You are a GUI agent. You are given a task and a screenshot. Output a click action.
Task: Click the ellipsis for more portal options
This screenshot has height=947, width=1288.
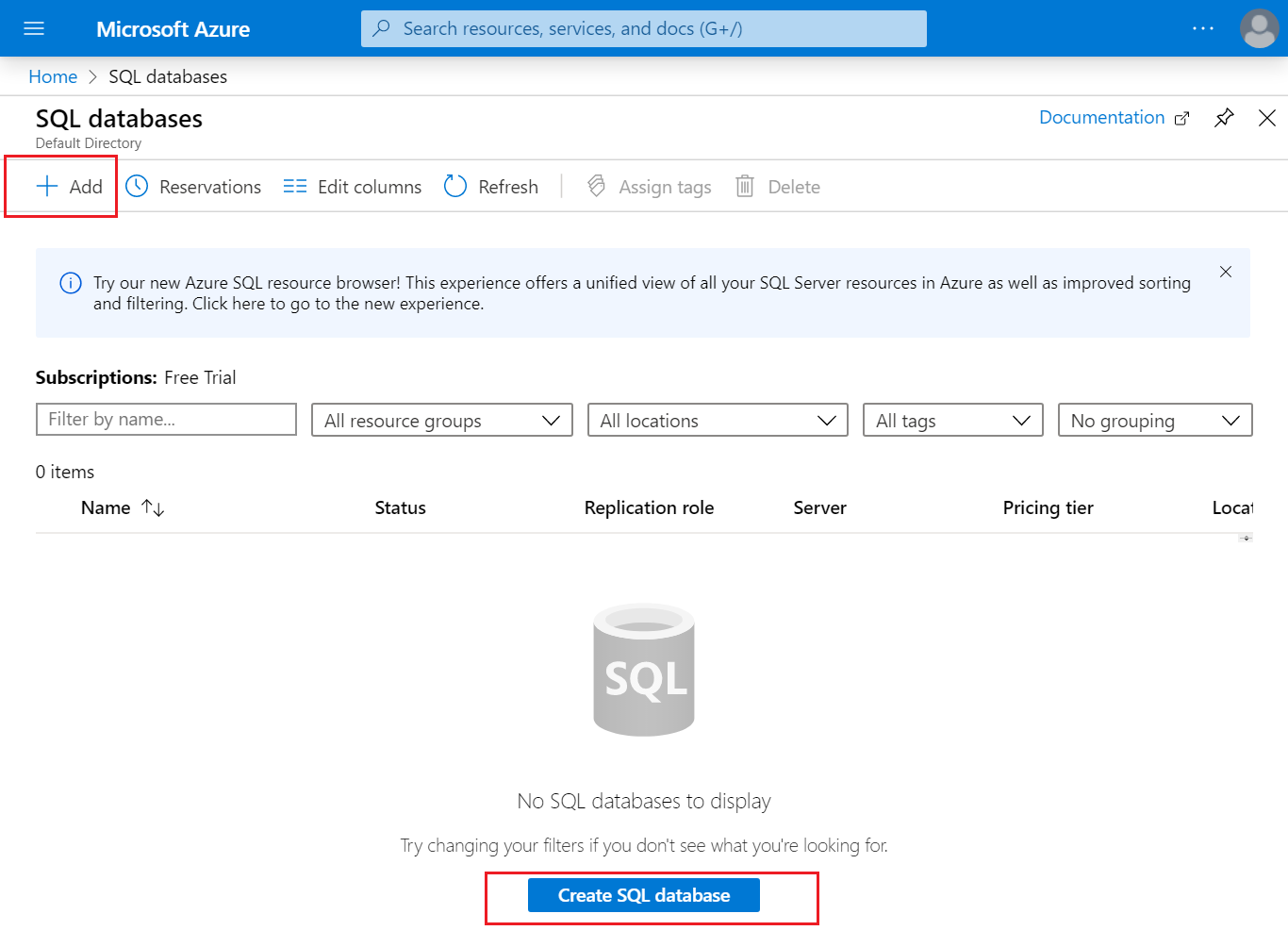coord(1203,28)
